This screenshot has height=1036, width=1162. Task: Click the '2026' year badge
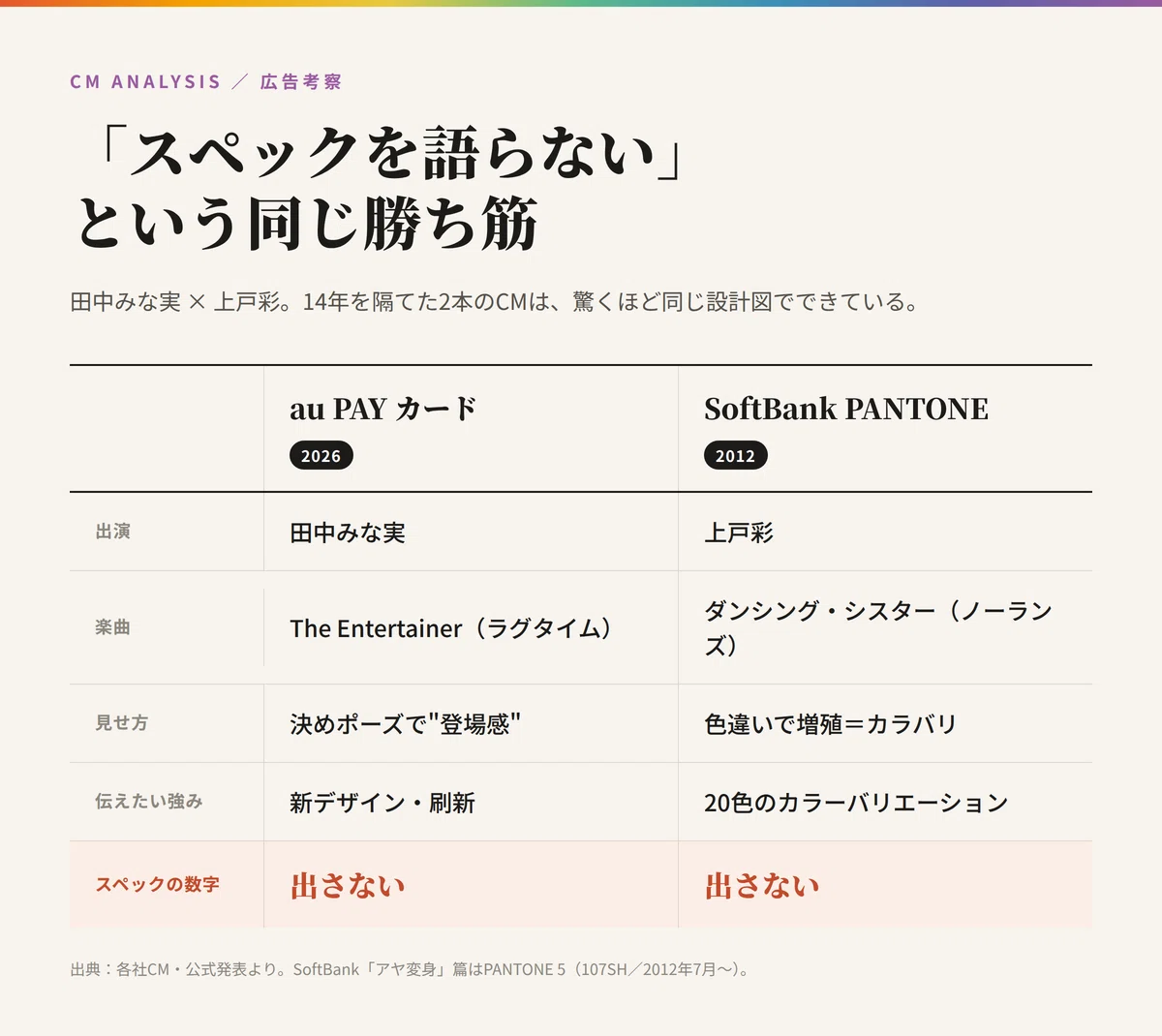tap(321, 456)
